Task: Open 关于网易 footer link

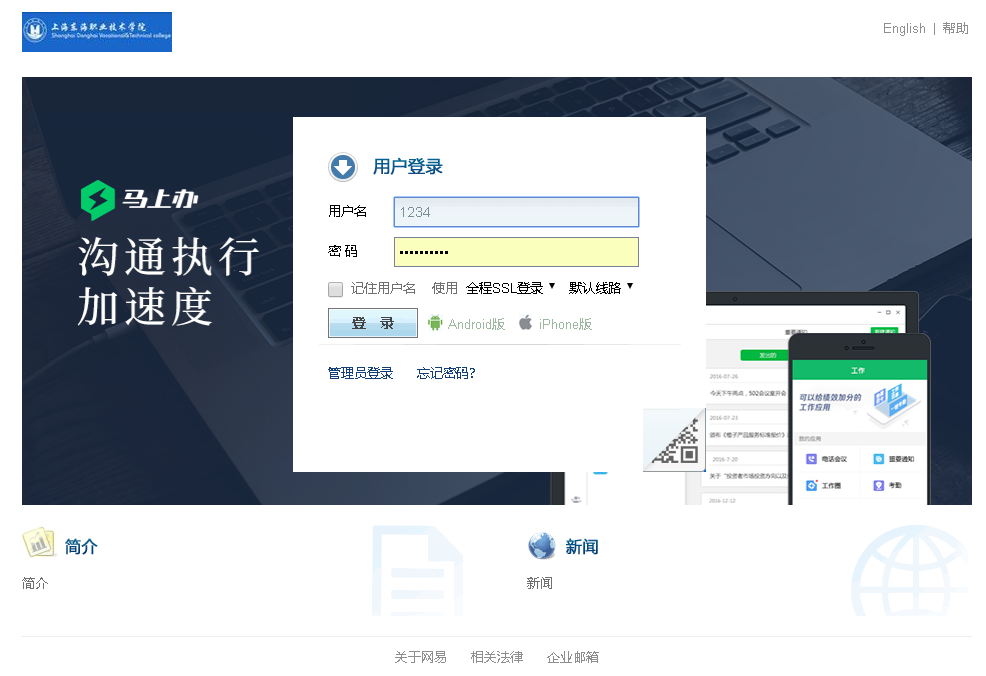Action: click(420, 657)
